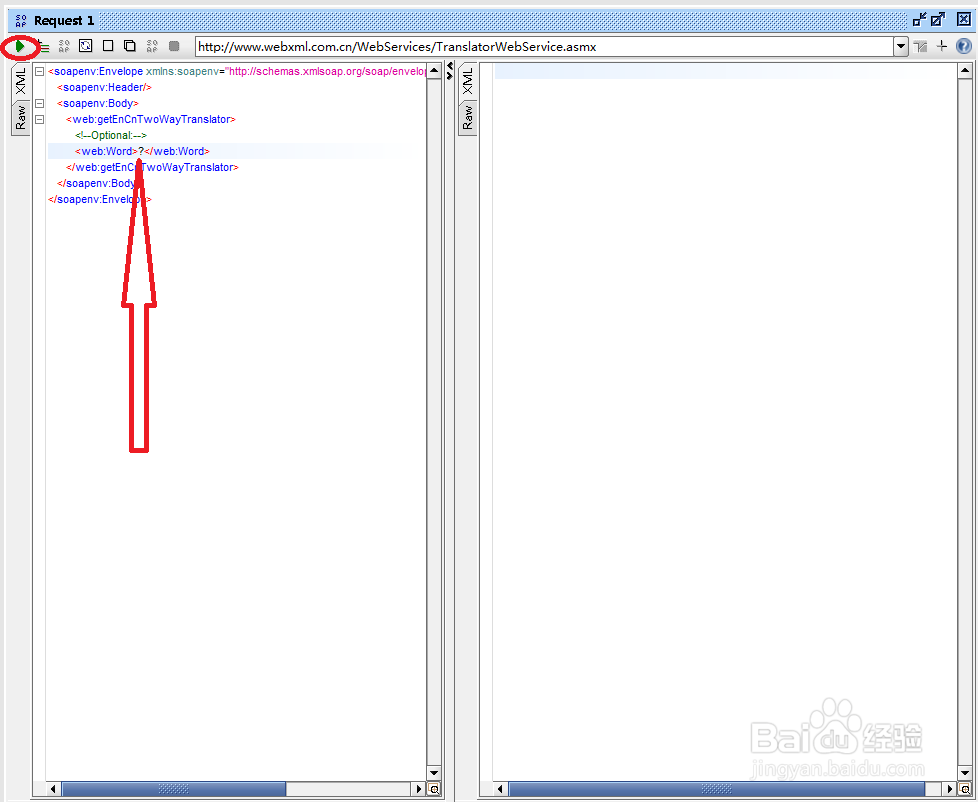Click the response panel's horizontal scrollbar thumb

coord(717,789)
